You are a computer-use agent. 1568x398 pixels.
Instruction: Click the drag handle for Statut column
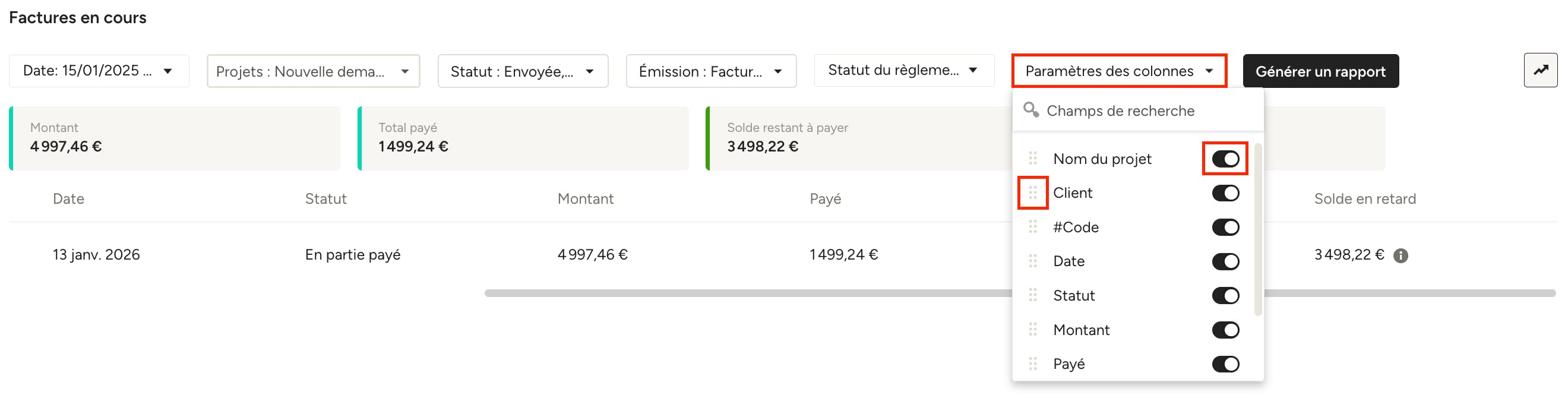[x=1032, y=296]
